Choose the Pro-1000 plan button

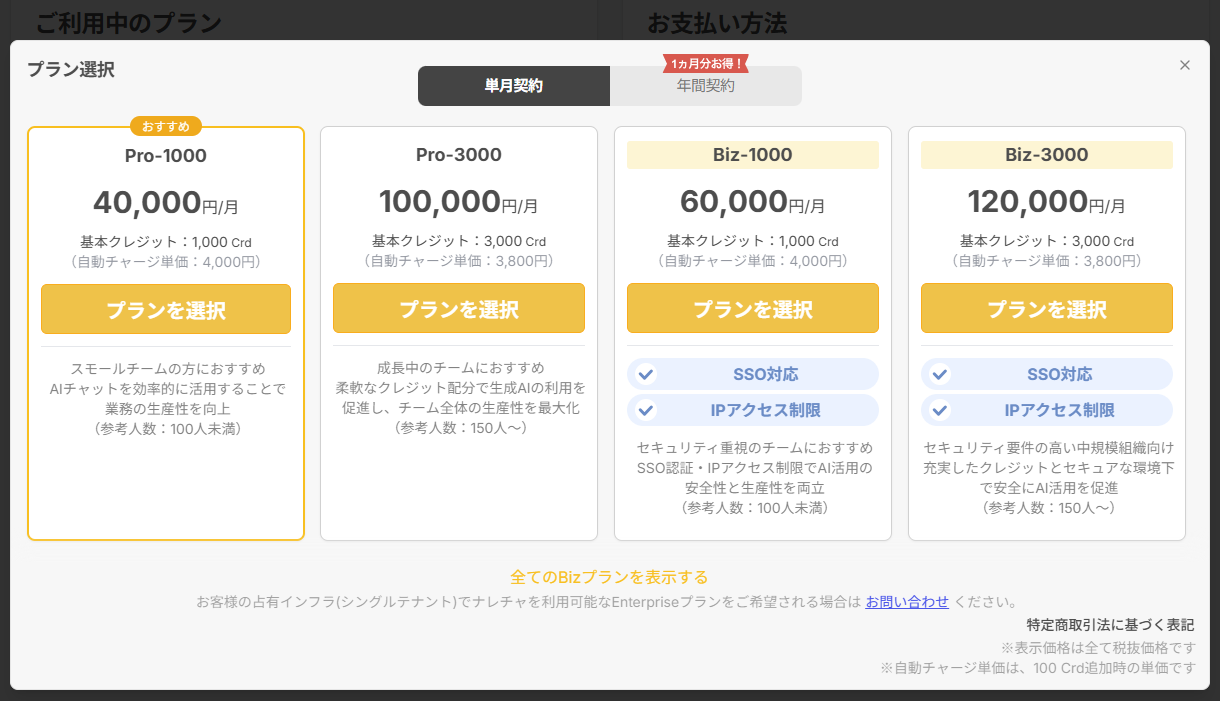click(x=166, y=309)
